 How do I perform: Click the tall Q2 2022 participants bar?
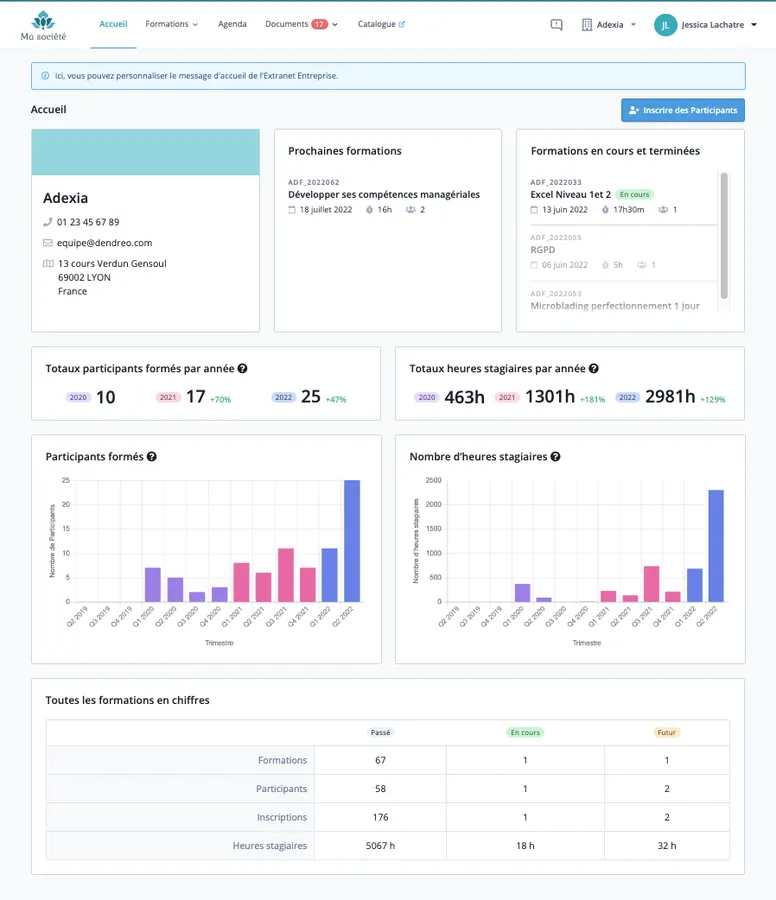click(x=352, y=541)
